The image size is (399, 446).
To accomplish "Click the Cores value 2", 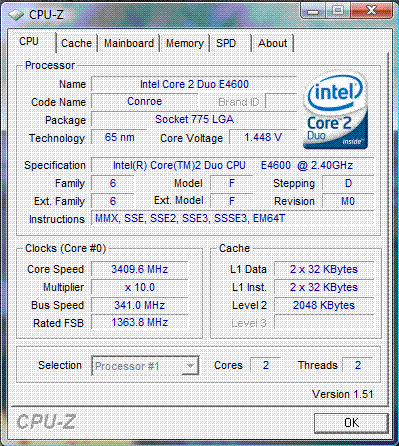I will pos(265,365).
